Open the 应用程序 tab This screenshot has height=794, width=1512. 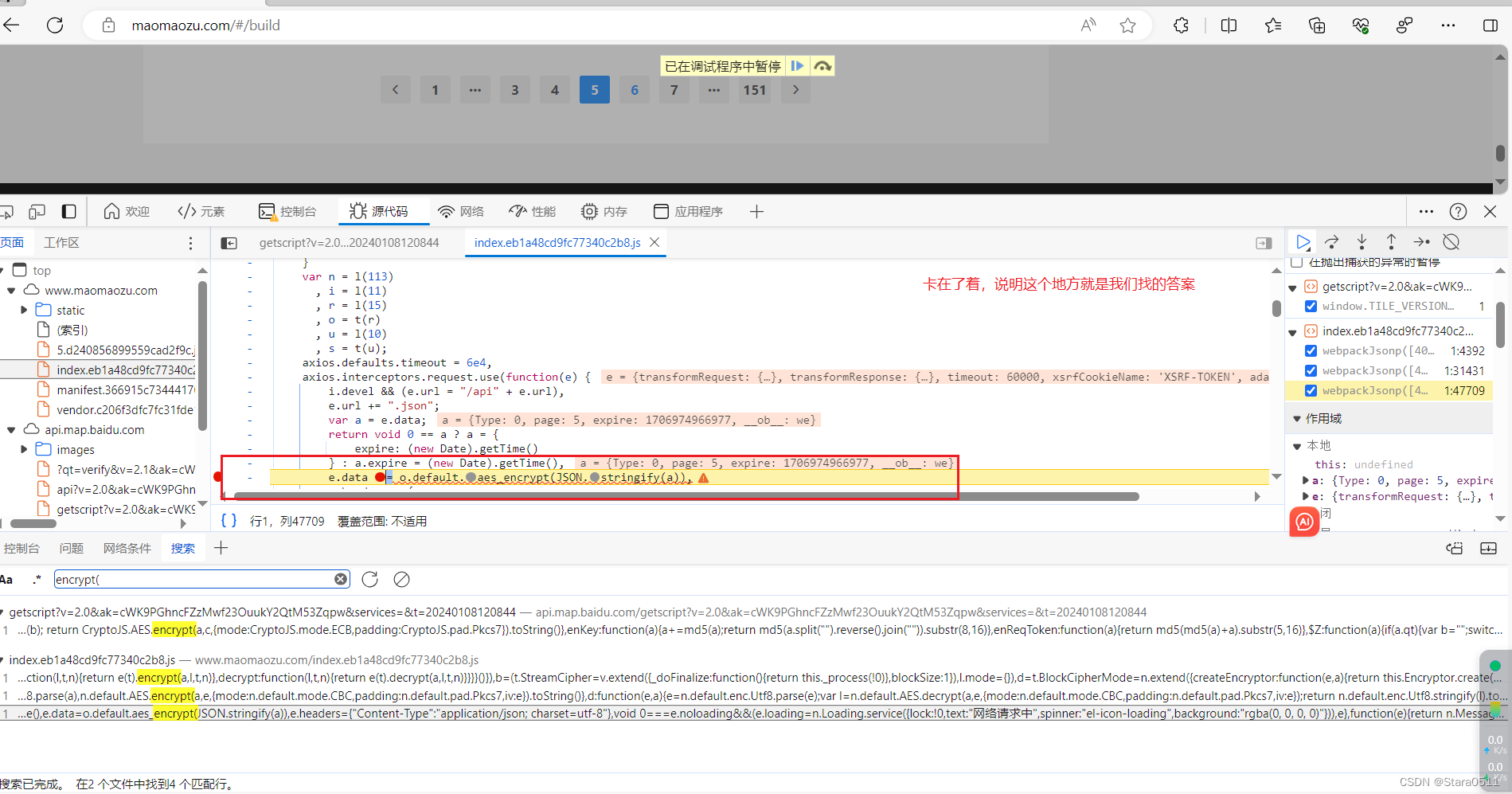click(688, 211)
